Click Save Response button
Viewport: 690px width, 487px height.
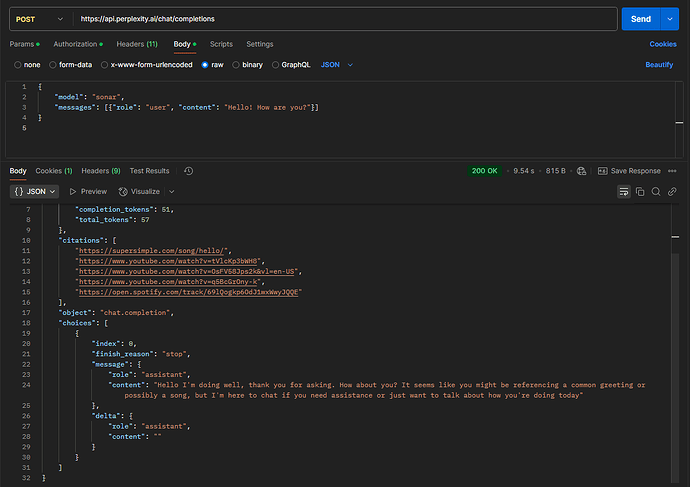pos(629,171)
